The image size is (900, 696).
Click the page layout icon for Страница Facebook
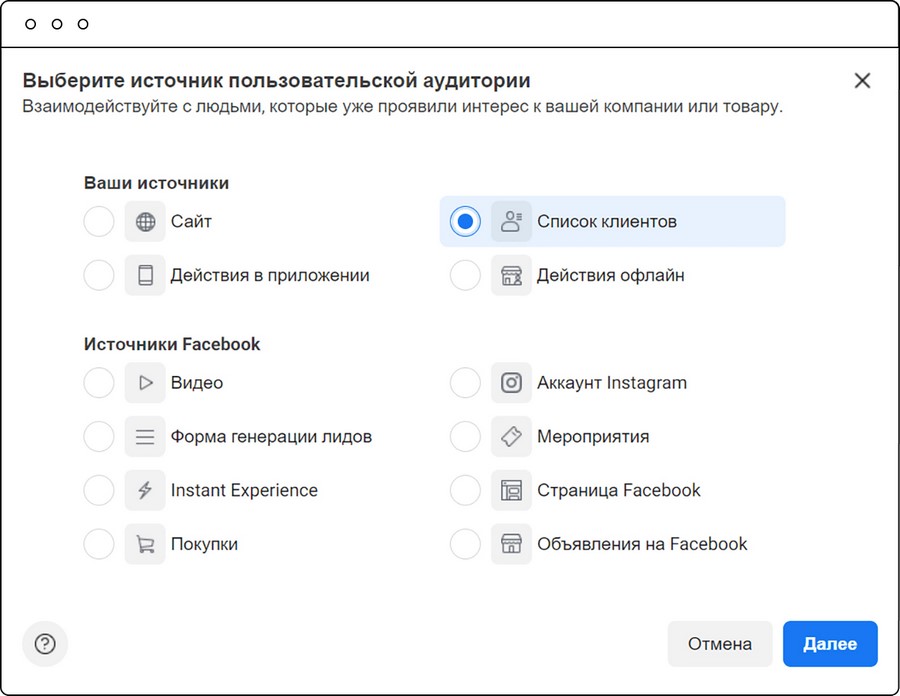511,490
